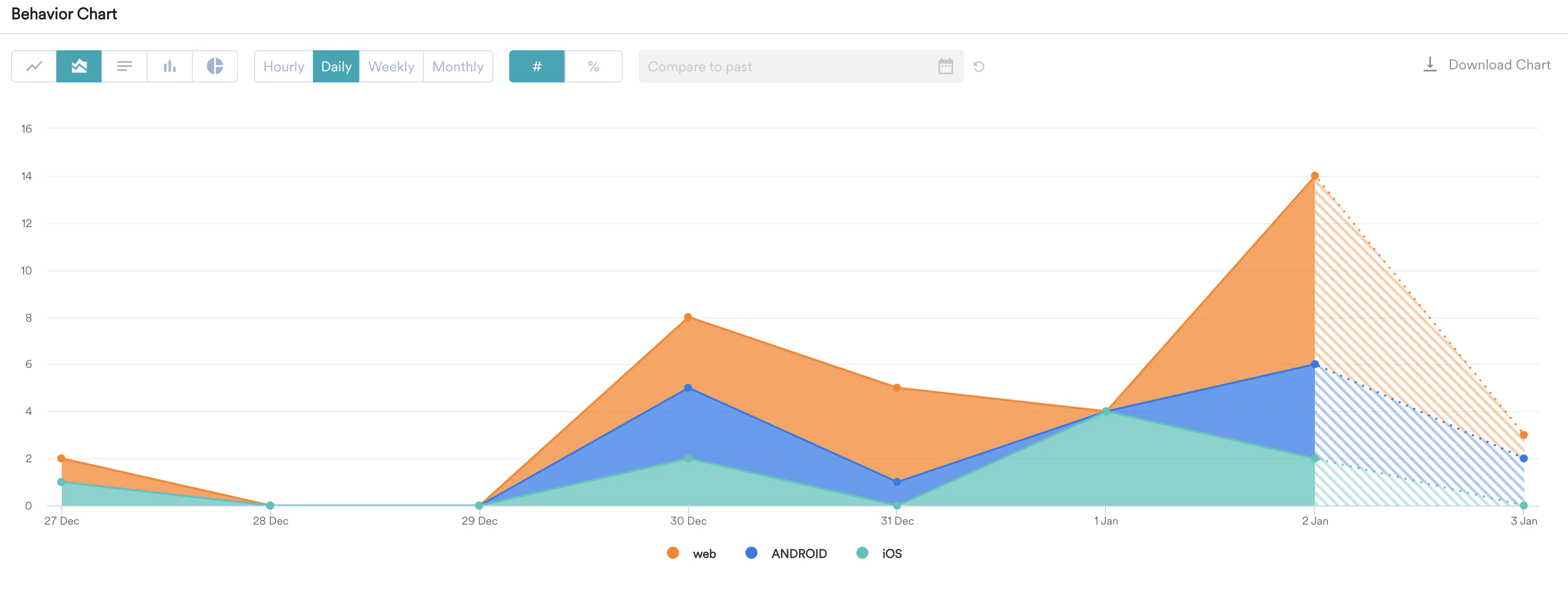The image size is (1568, 602).
Task: Switch to line chart view
Action: point(34,66)
